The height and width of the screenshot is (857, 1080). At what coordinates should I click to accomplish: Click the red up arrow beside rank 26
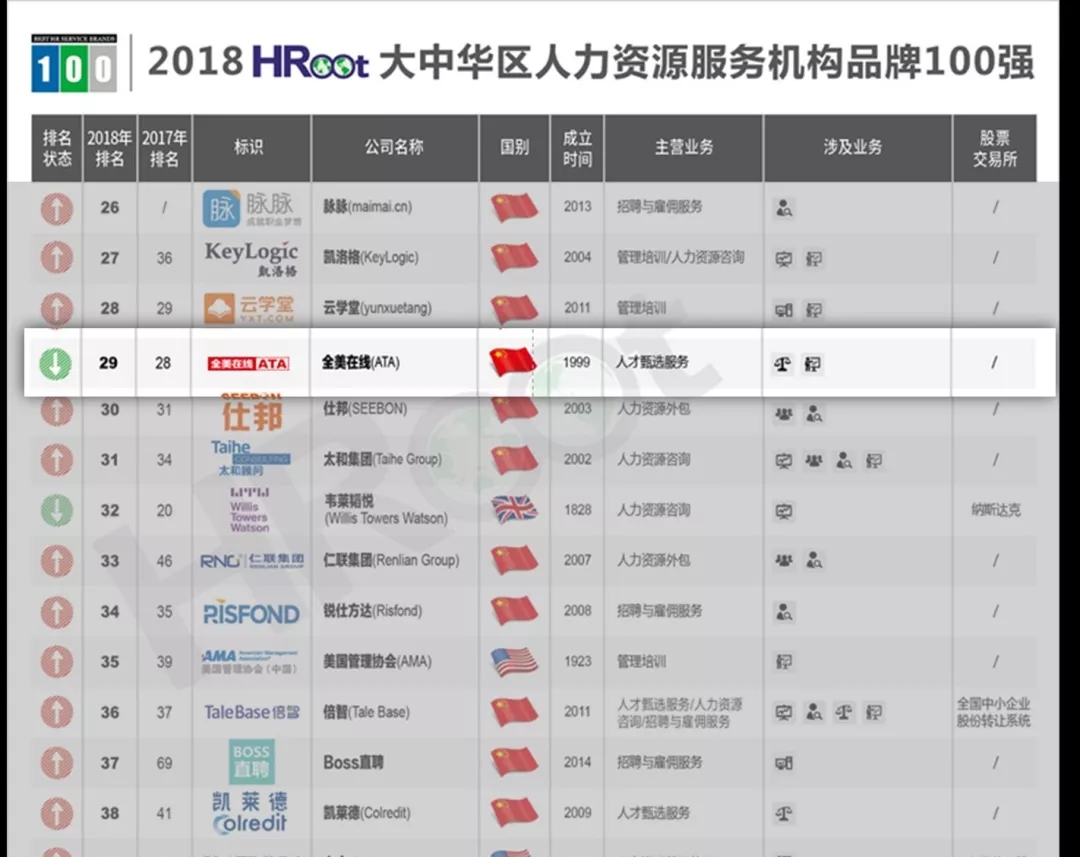point(57,207)
